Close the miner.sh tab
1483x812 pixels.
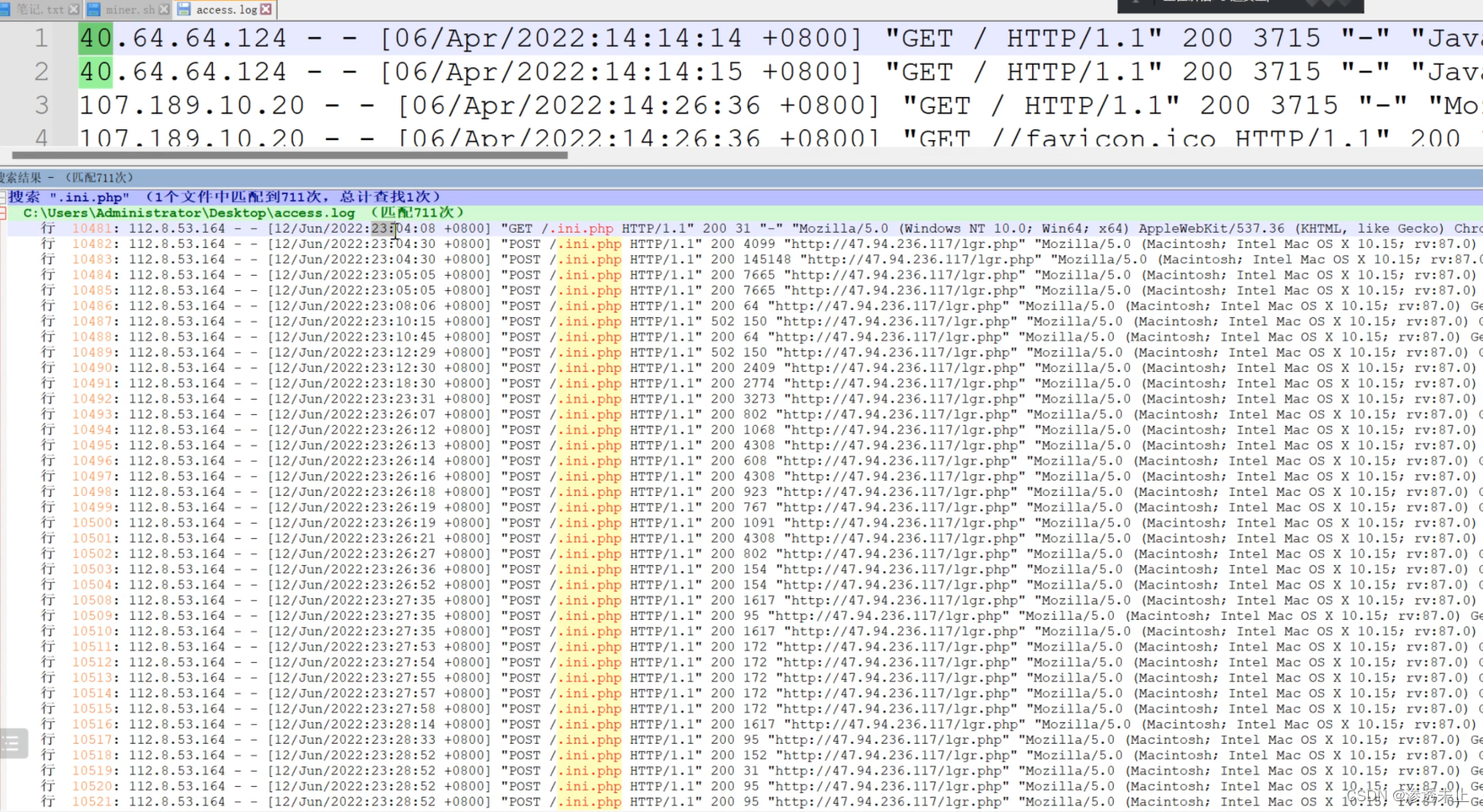tap(163, 9)
